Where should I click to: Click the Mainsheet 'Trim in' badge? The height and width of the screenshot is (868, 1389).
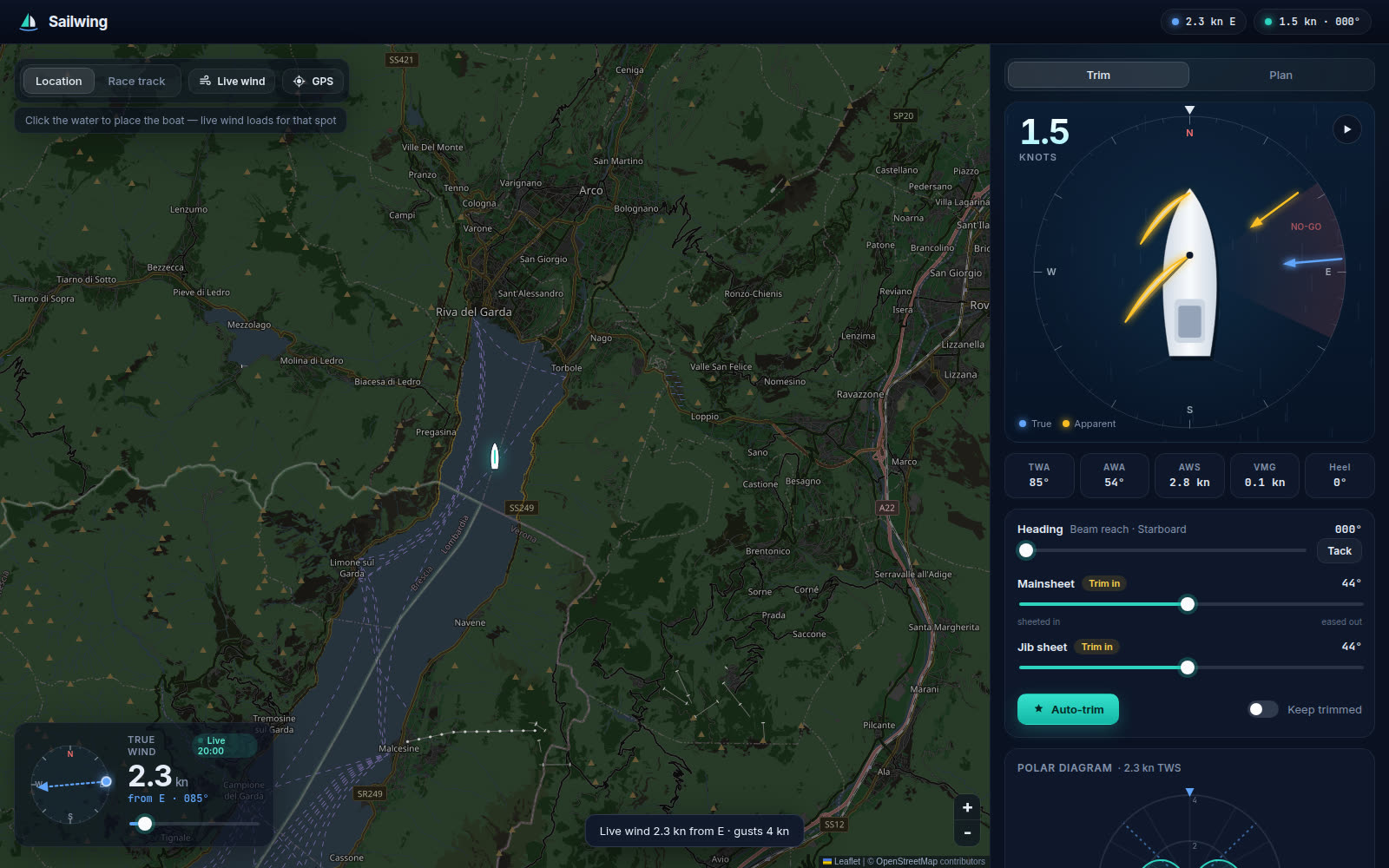[x=1104, y=583]
